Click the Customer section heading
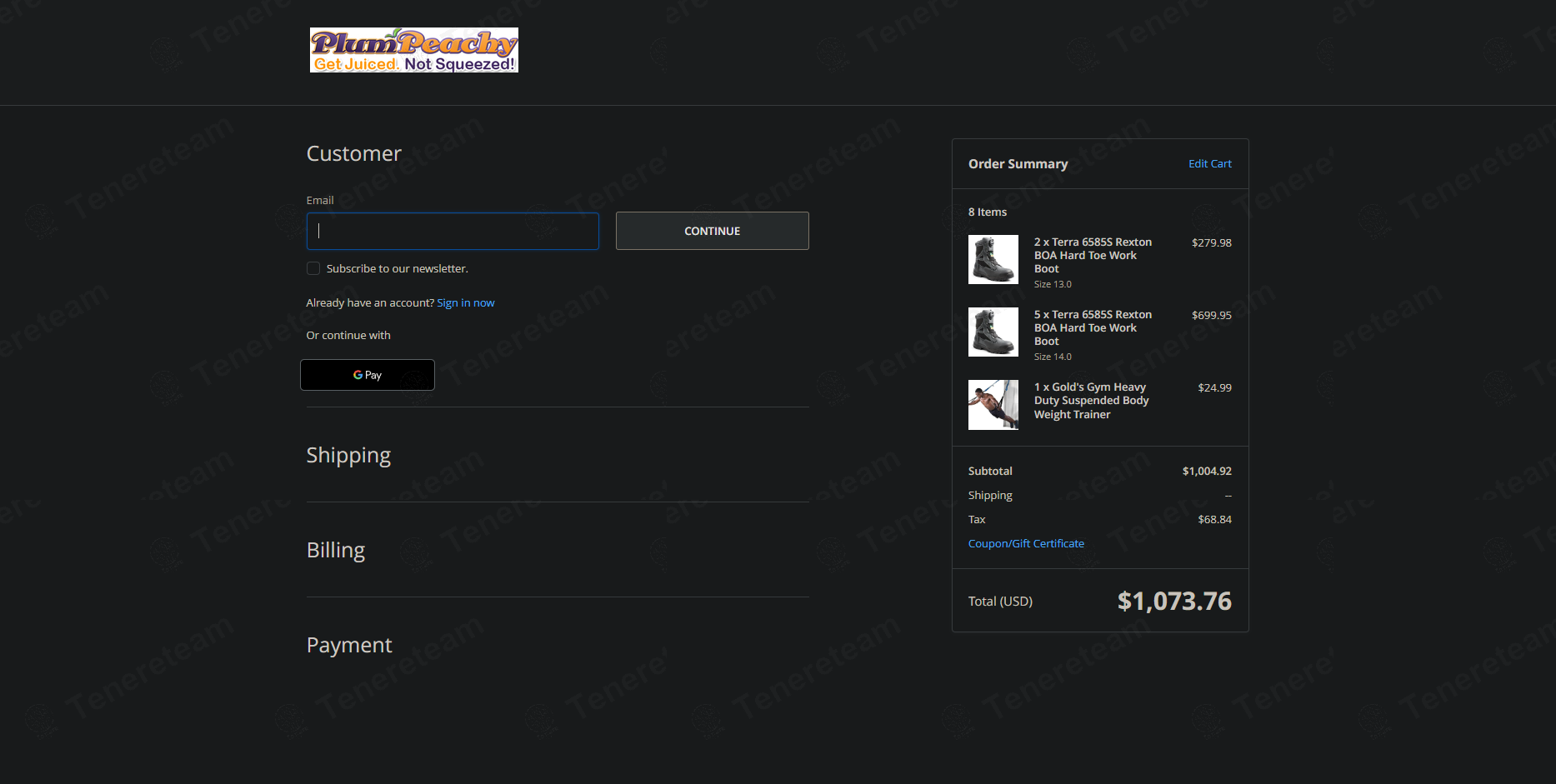Screen dimensions: 1556x784 point(354,153)
